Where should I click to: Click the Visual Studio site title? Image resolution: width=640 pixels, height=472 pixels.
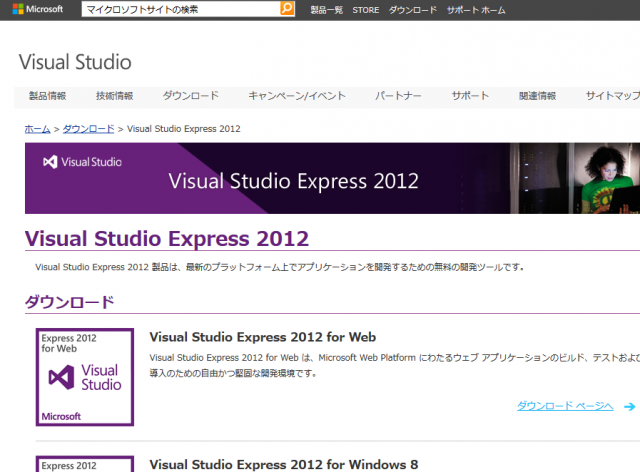pos(75,62)
